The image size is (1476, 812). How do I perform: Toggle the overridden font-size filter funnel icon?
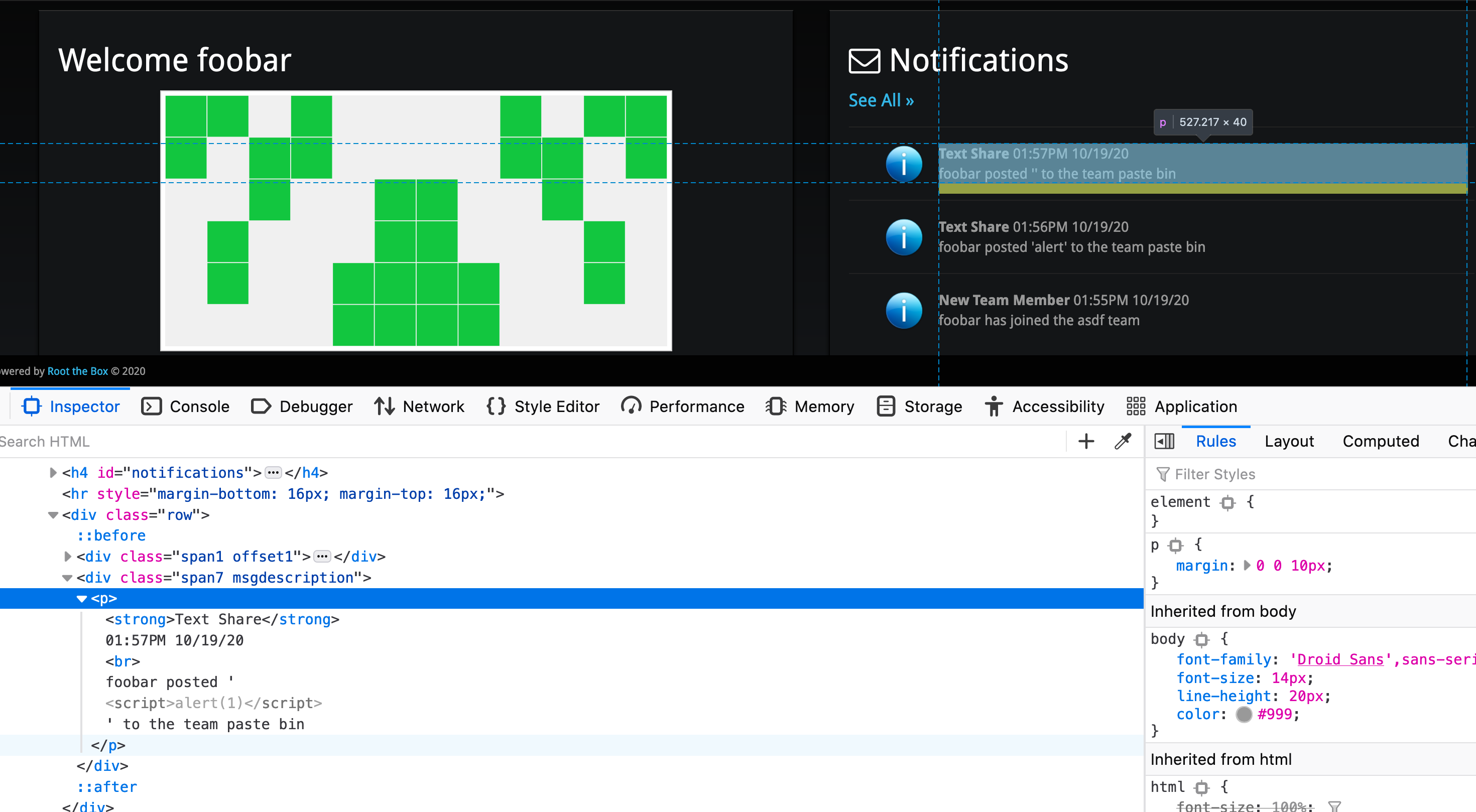[1334, 805]
